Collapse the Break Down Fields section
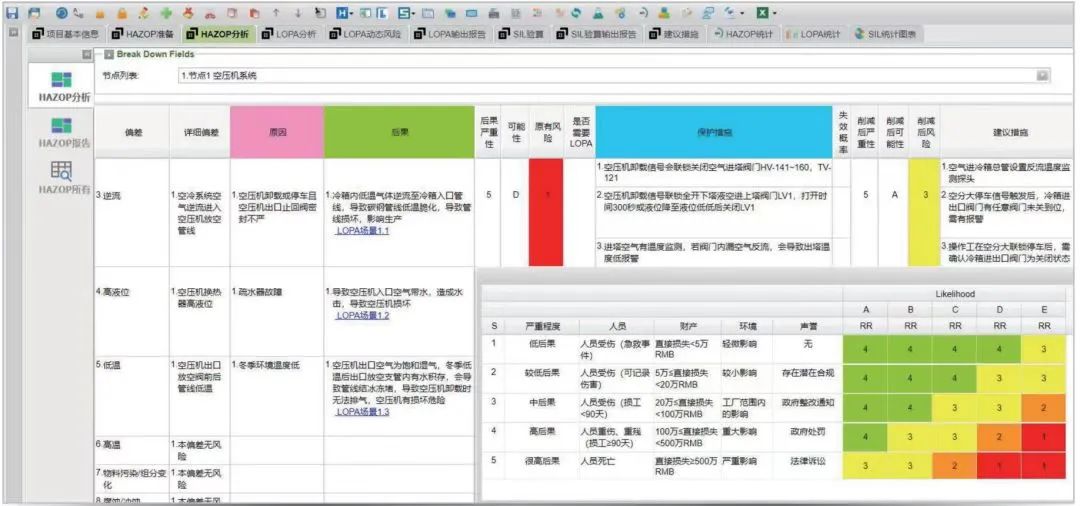 pyautogui.click(x=108, y=54)
